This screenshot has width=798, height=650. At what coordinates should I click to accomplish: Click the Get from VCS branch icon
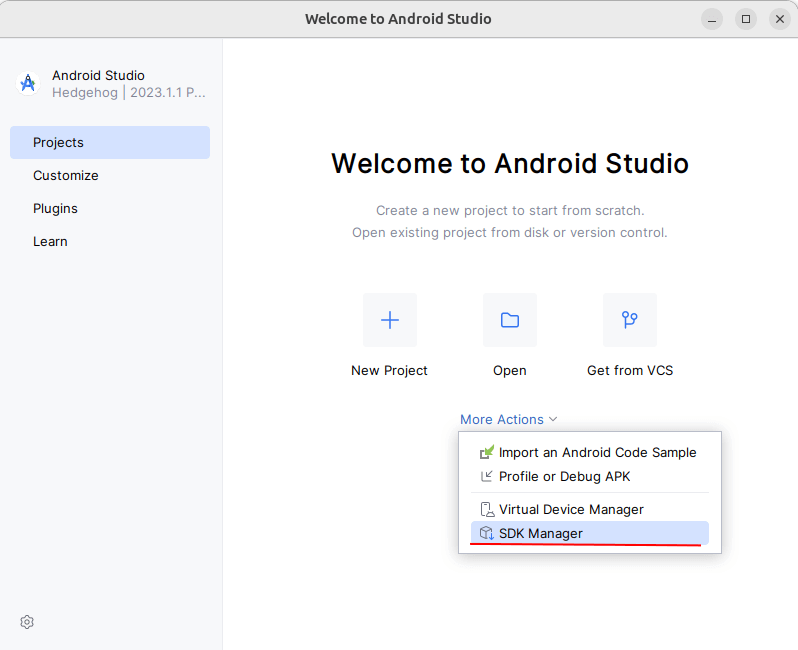[x=630, y=320]
